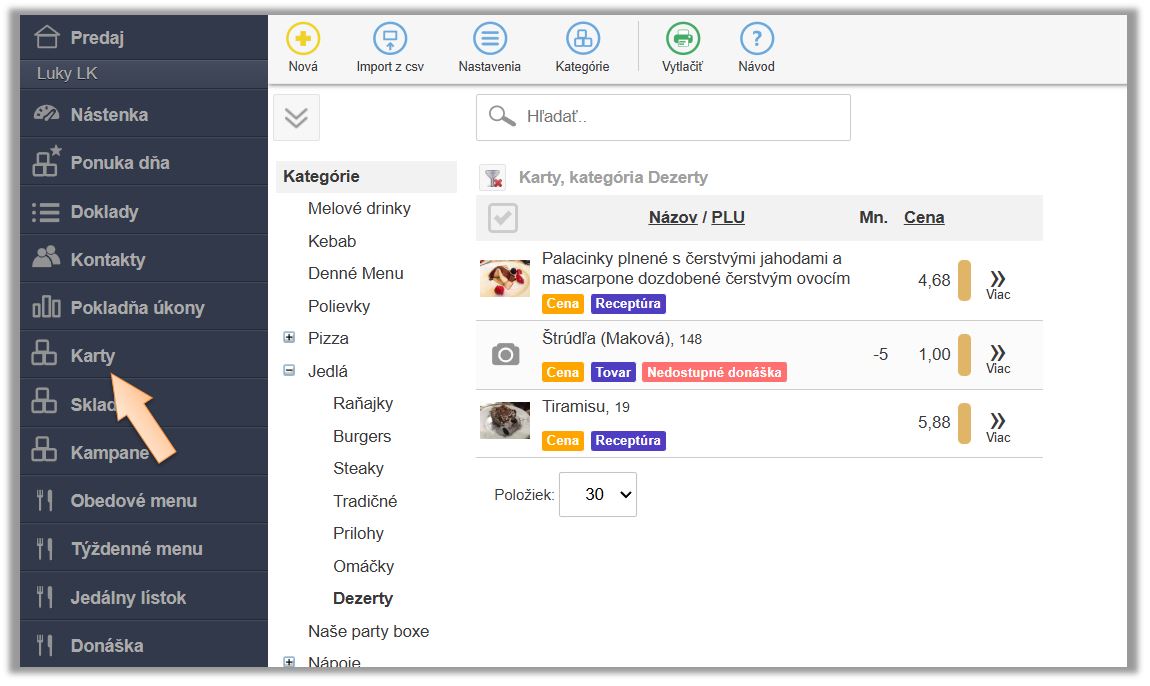Click the Hľadať search field

click(x=680, y=117)
